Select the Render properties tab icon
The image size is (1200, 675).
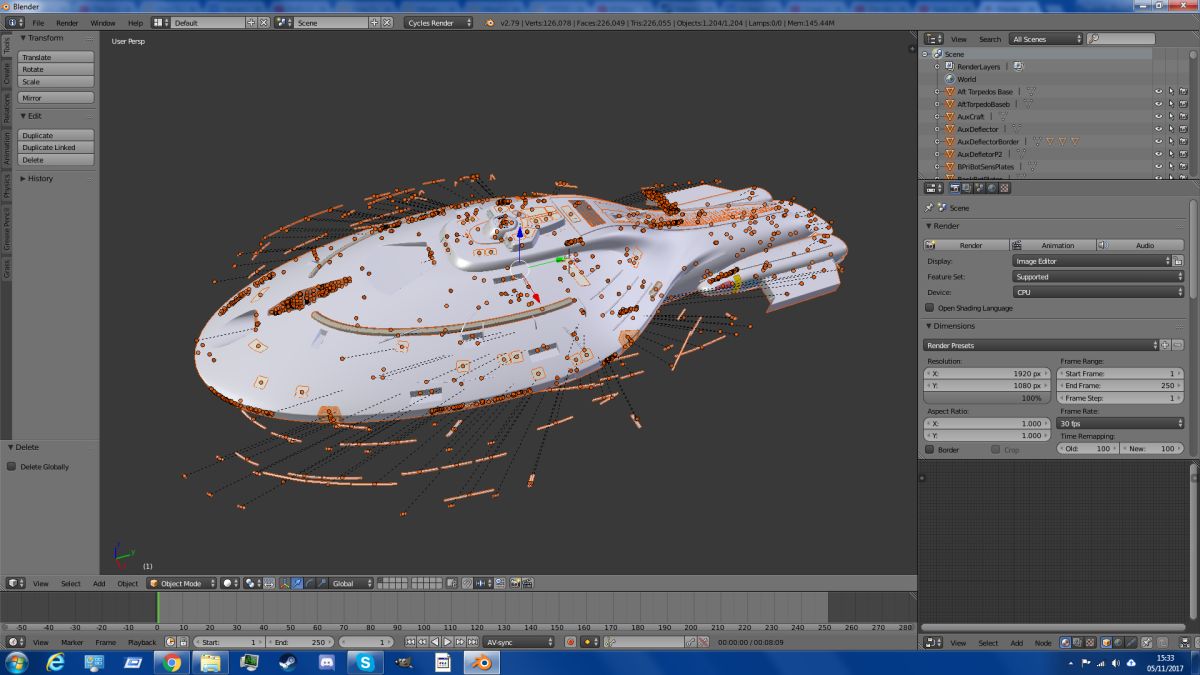pyautogui.click(x=955, y=187)
